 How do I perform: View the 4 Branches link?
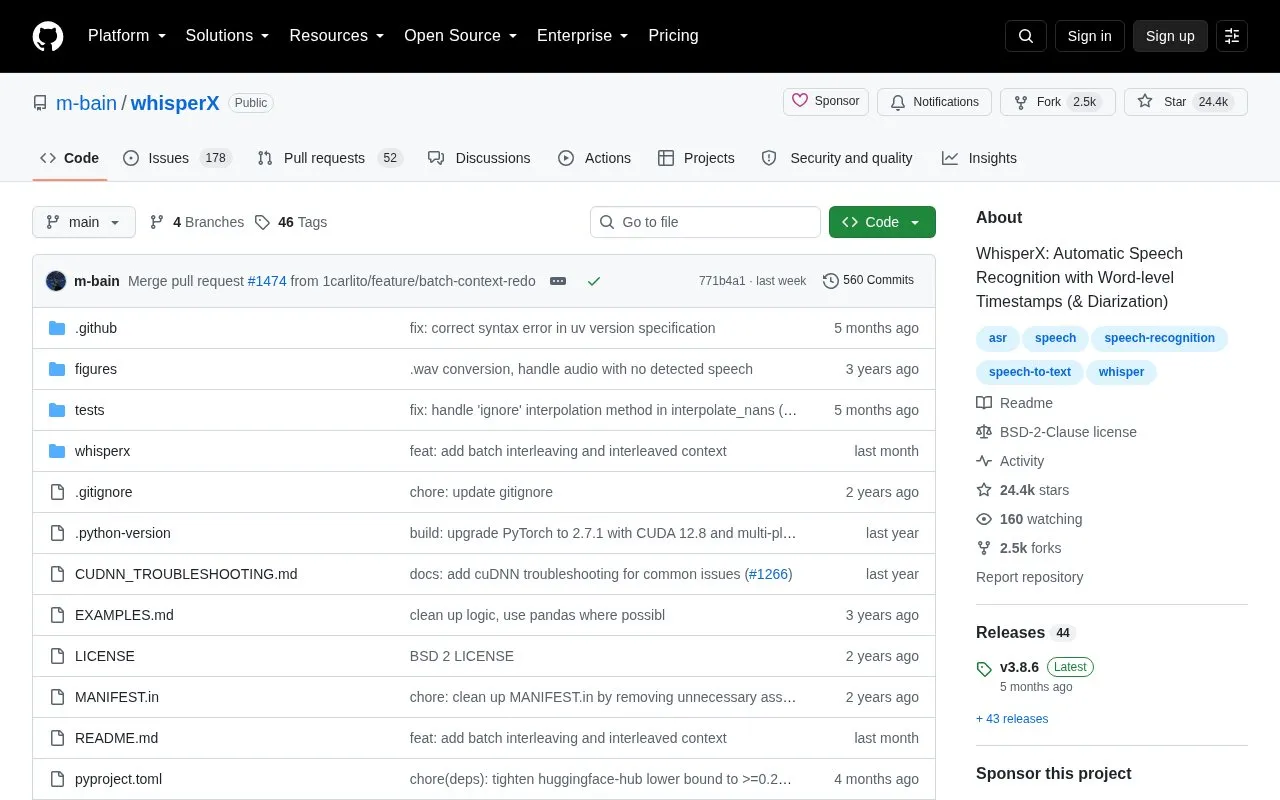(197, 222)
